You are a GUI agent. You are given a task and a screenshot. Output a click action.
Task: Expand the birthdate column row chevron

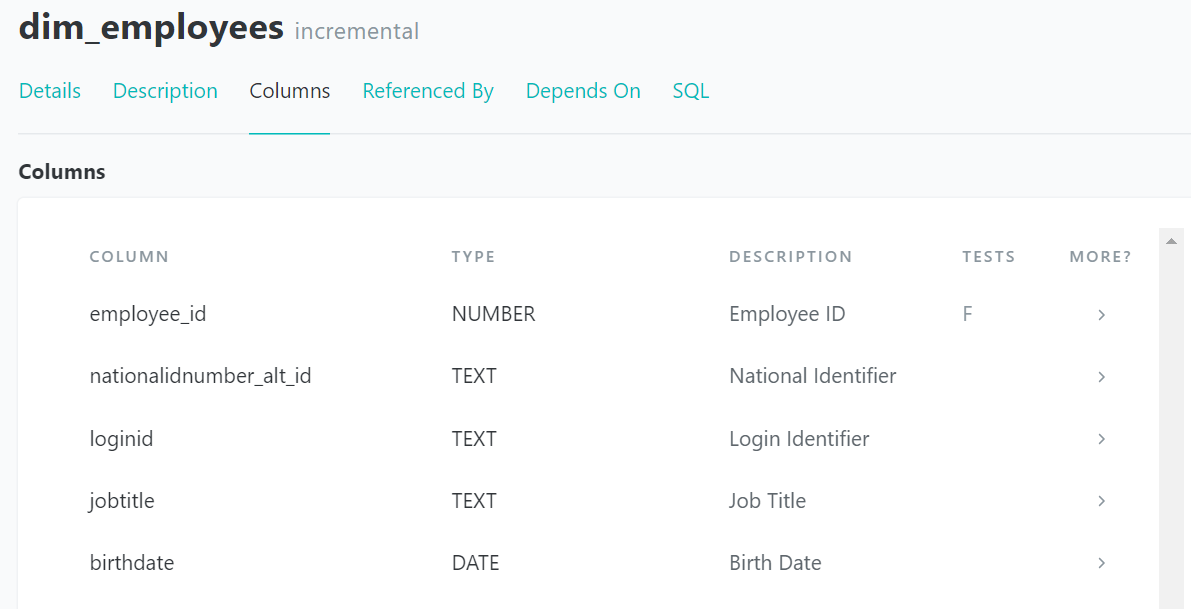pos(1101,563)
